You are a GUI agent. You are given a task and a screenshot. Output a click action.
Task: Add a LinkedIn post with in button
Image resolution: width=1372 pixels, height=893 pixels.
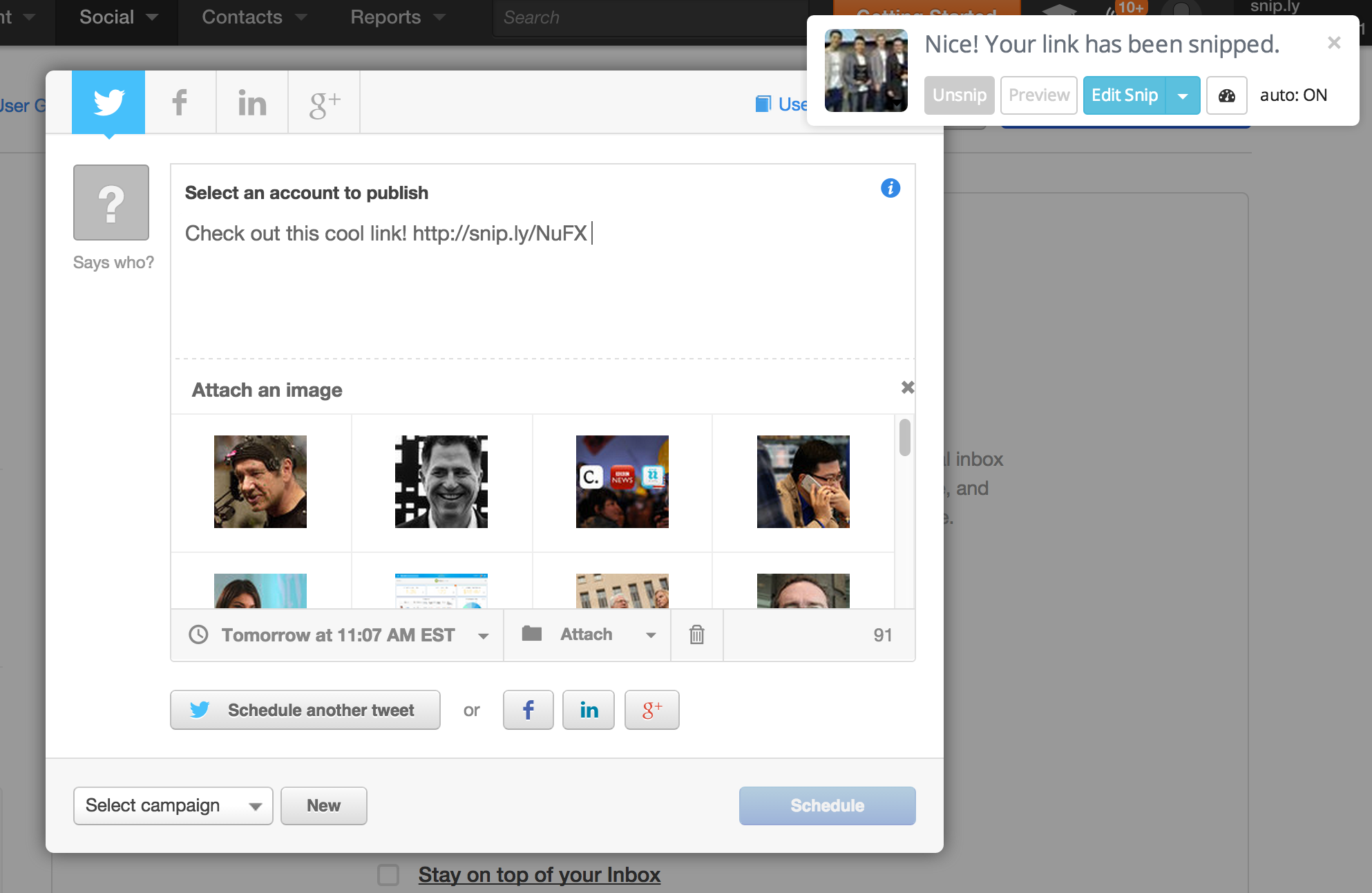pyautogui.click(x=588, y=710)
